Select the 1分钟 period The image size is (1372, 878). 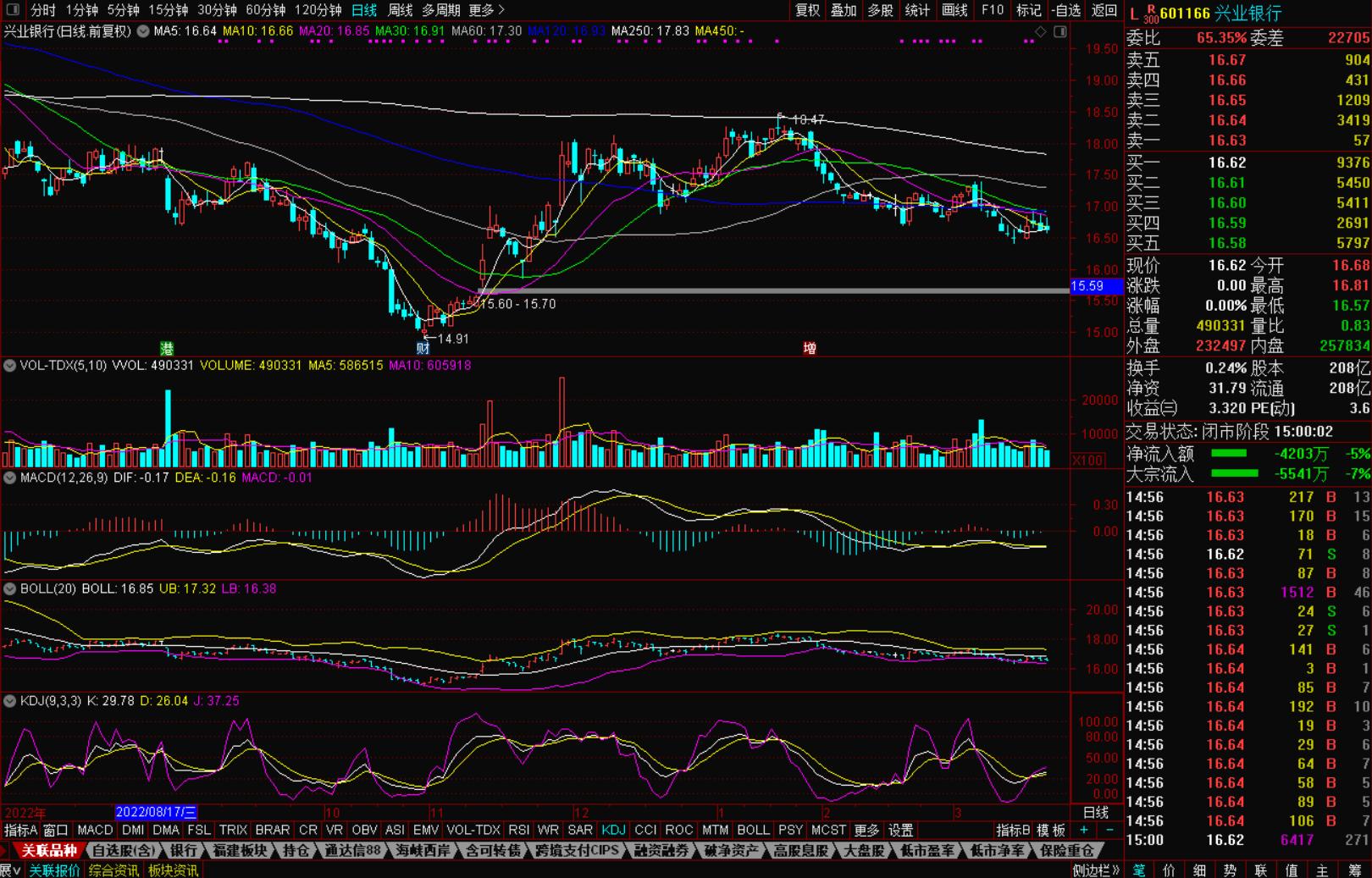tap(81, 10)
